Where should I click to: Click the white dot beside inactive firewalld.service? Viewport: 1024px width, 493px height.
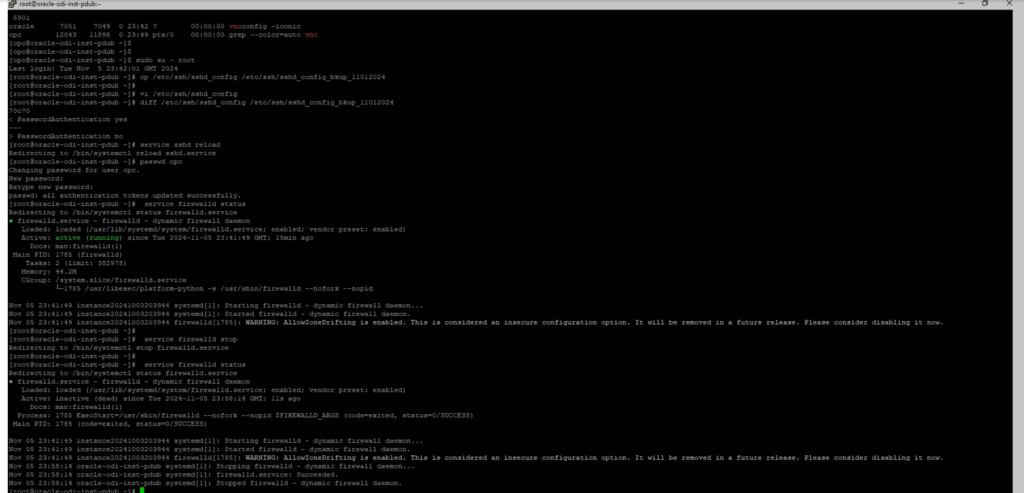tap(10, 381)
